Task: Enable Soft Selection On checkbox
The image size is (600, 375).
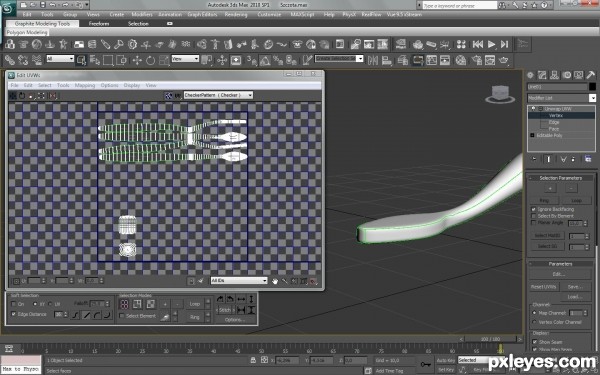Action: coord(14,304)
